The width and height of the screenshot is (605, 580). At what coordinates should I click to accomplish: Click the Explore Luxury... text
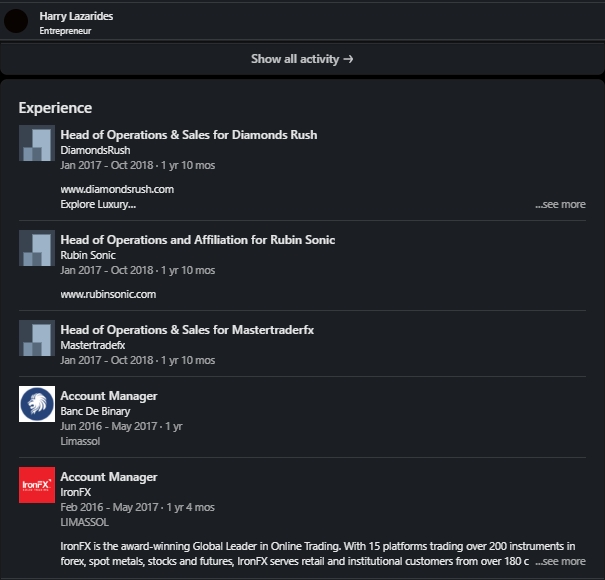[x=98, y=204]
